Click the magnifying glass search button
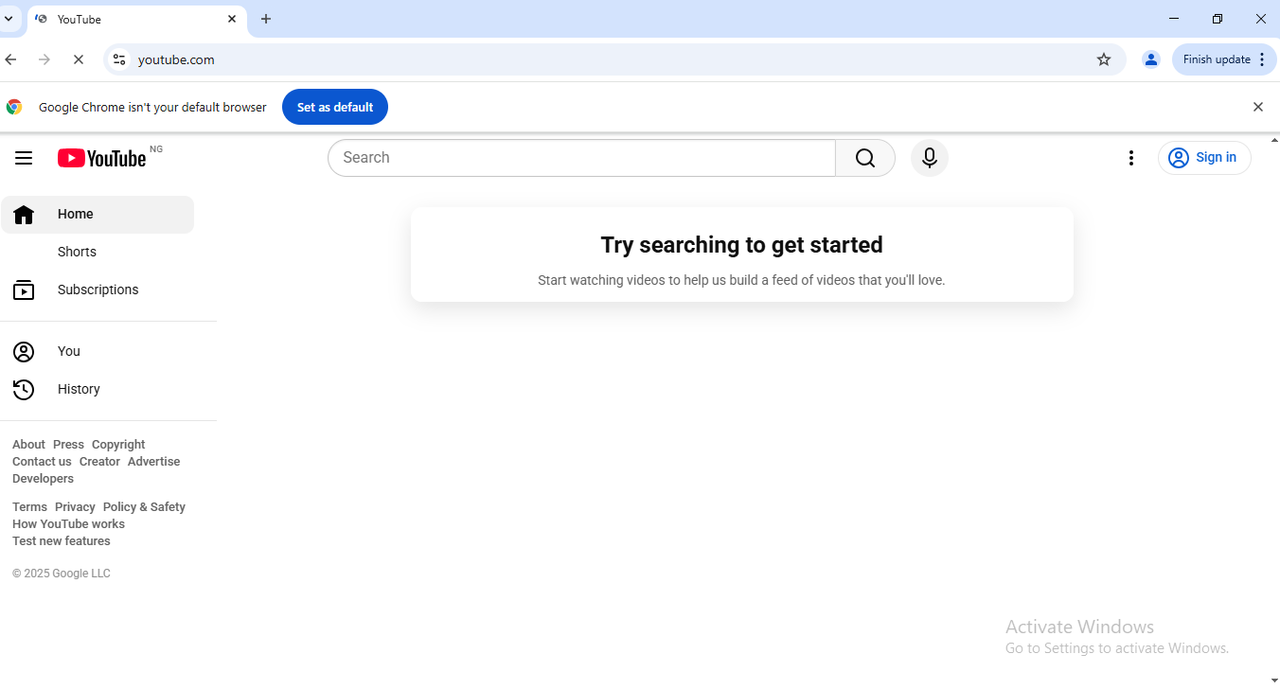The image size is (1280, 686). click(865, 158)
